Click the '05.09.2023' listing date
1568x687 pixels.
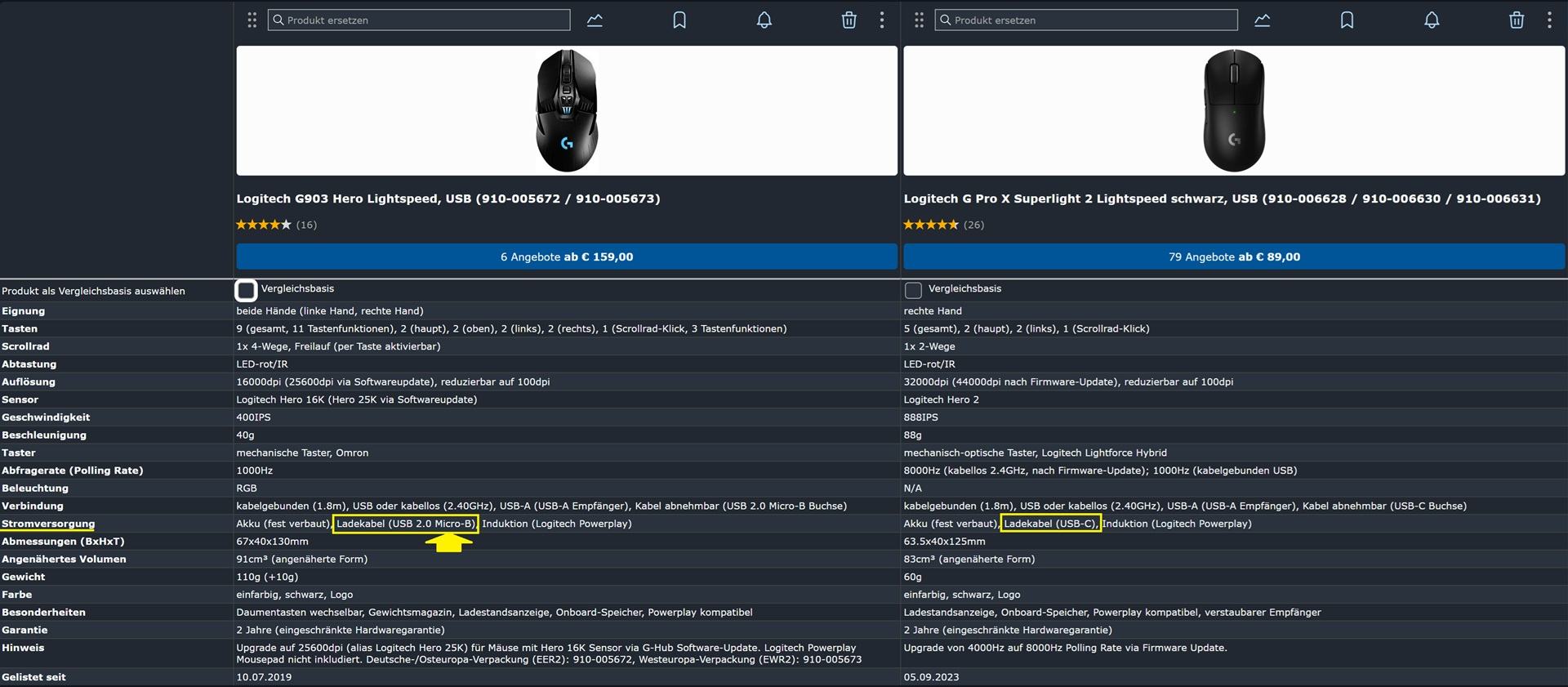click(931, 677)
